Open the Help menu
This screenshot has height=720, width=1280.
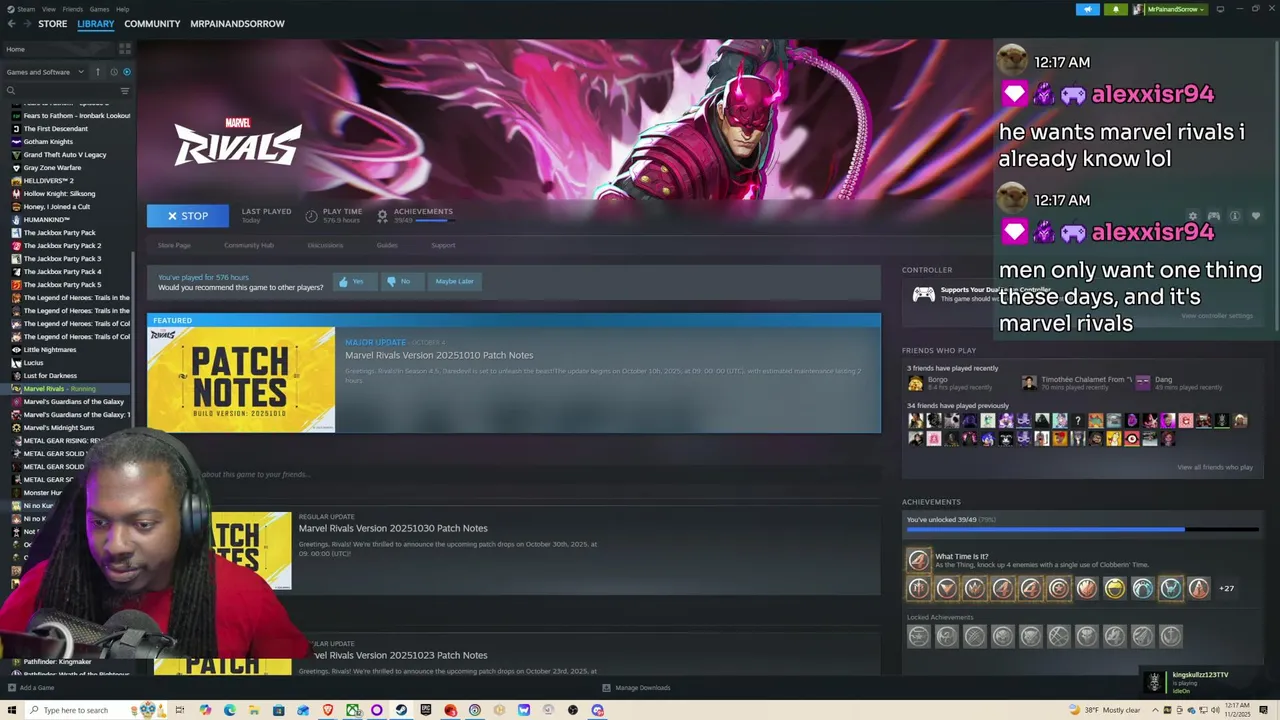pos(122,9)
